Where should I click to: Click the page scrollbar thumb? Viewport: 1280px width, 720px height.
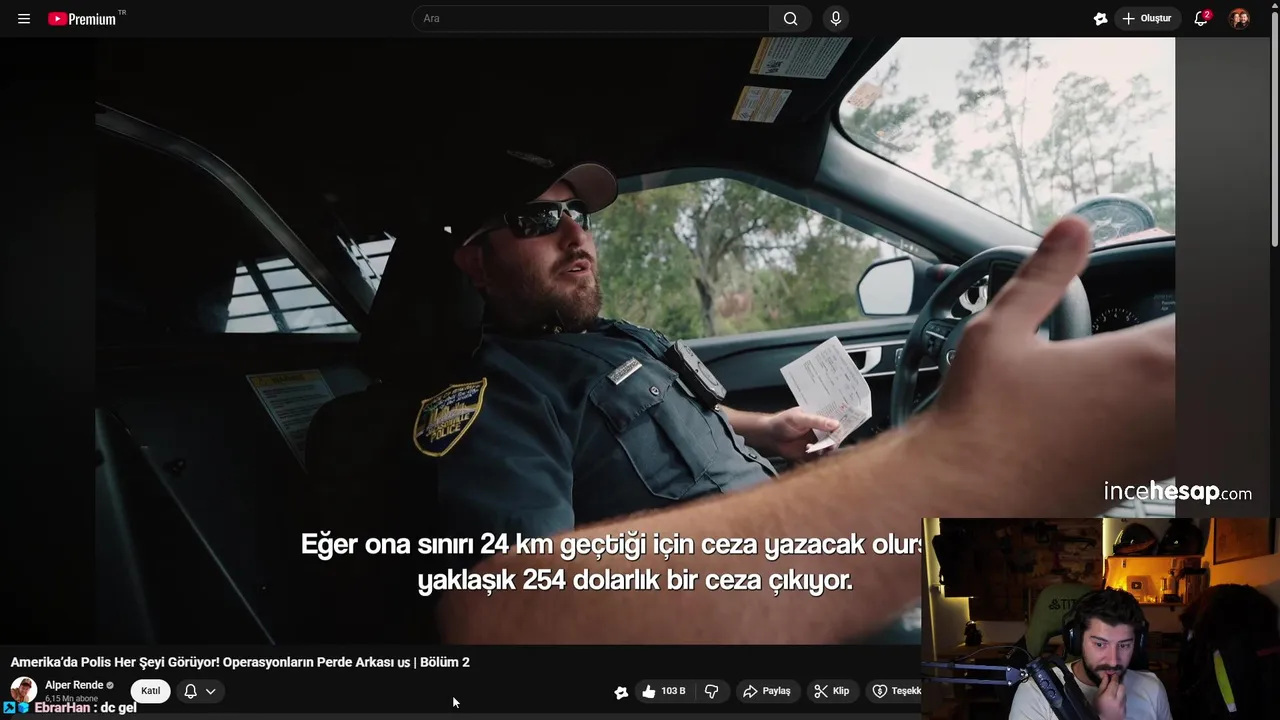(1274, 130)
